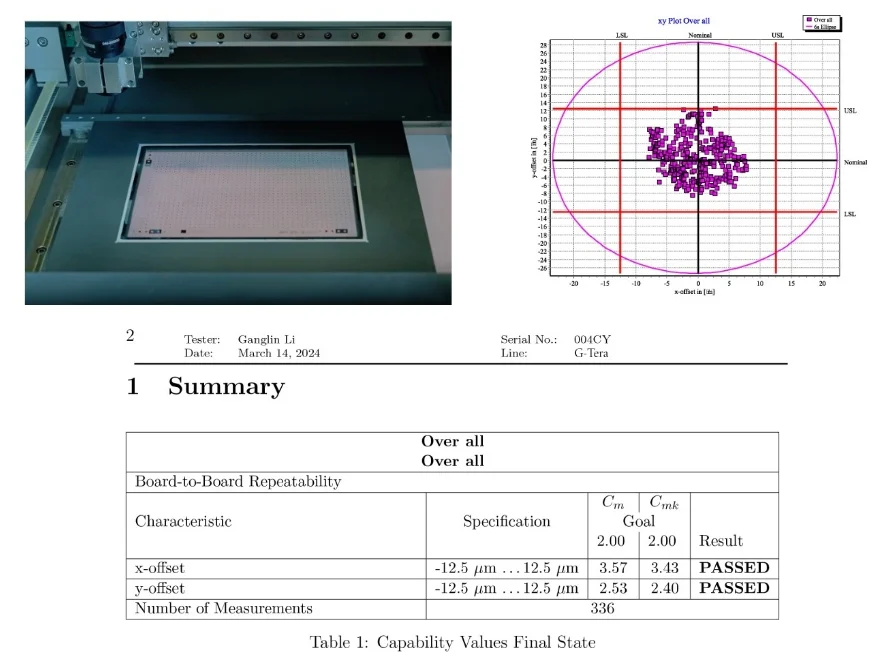Click the PASSED result for y-offset
890x668 pixels.
point(734,588)
